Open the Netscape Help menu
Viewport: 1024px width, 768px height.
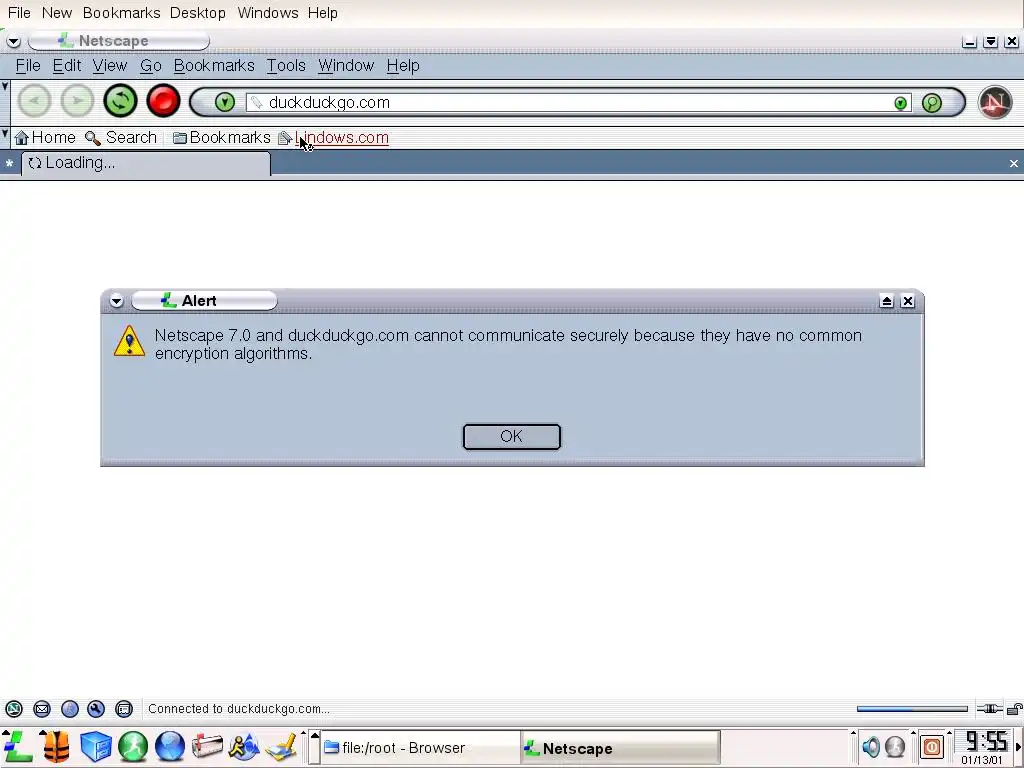click(x=403, y=66)
